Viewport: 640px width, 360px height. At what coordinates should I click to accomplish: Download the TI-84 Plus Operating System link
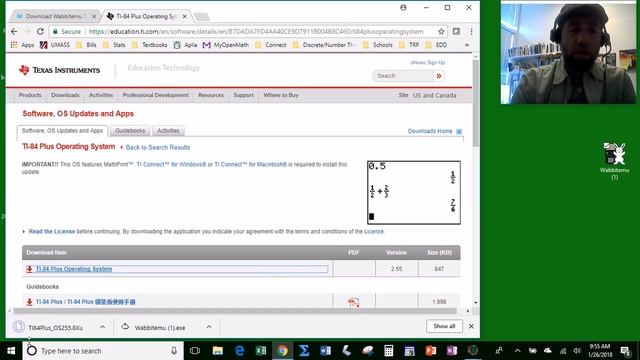click(x=73, y=269)
